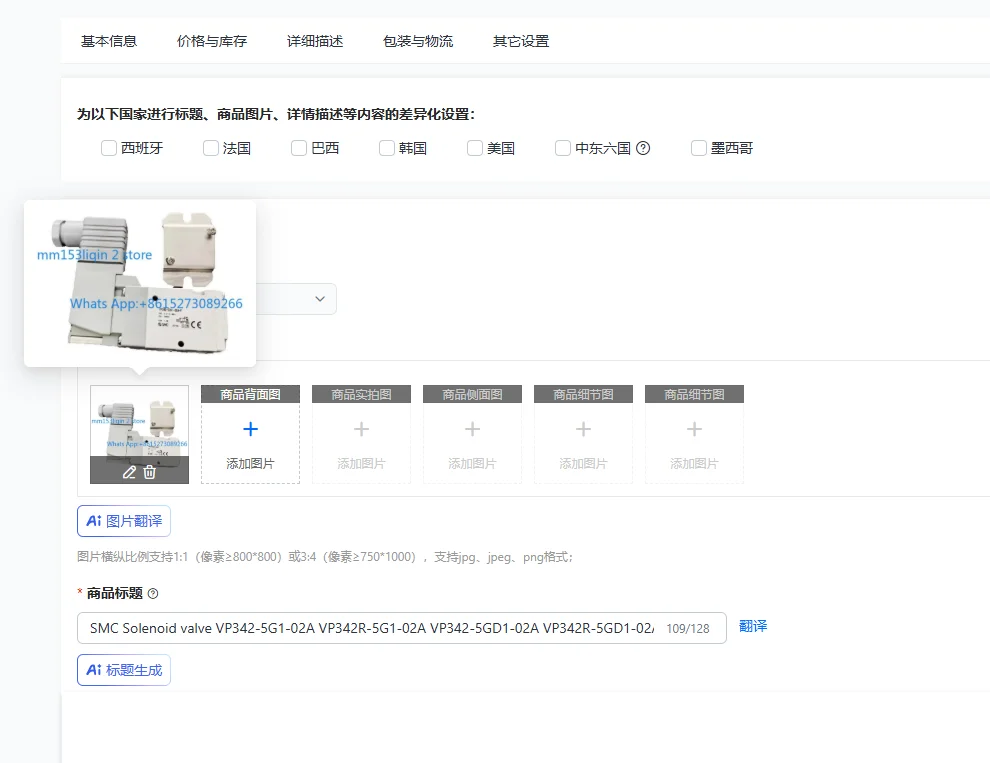Screen dimensions: 990x763
Task: Select the 美国 checkbox
Action: 475,148
